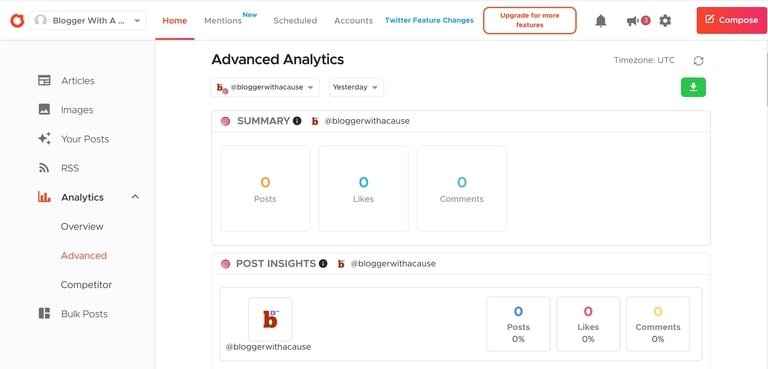The height and width of the screenshot is (369, 768).
Task: Click the POST INSIGHTS info icon
Action: click(323, 264)
